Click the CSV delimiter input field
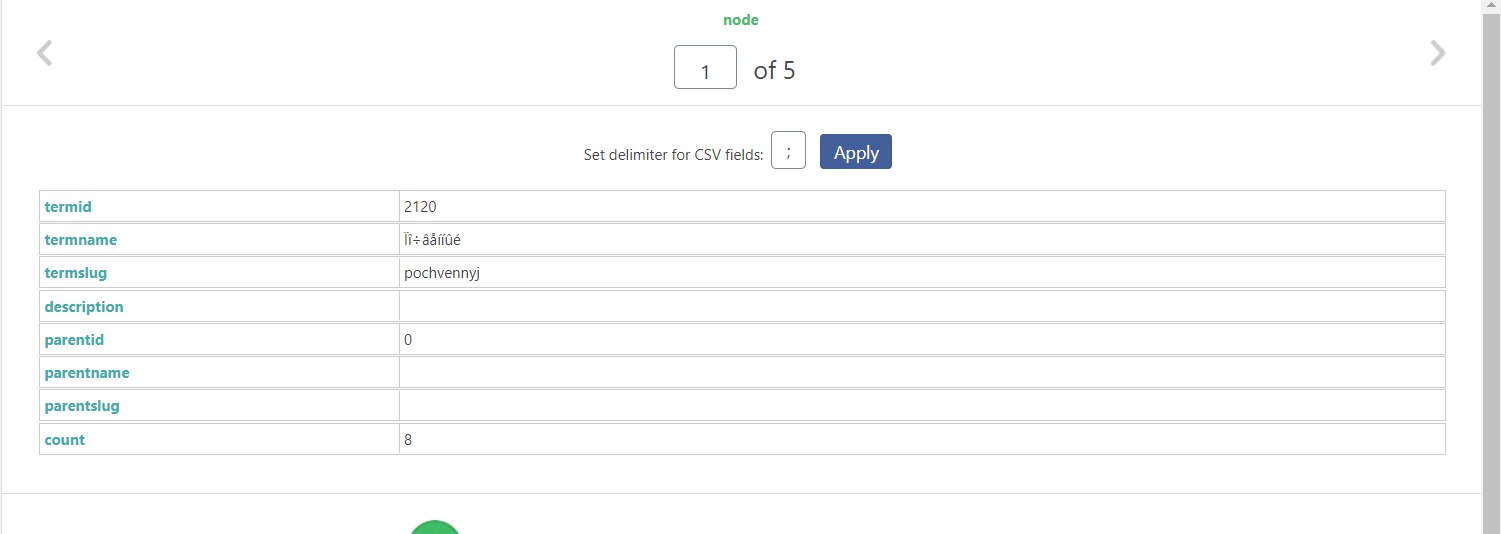Viewport: 1501px width, 534px height. click(x=788, y=151)
